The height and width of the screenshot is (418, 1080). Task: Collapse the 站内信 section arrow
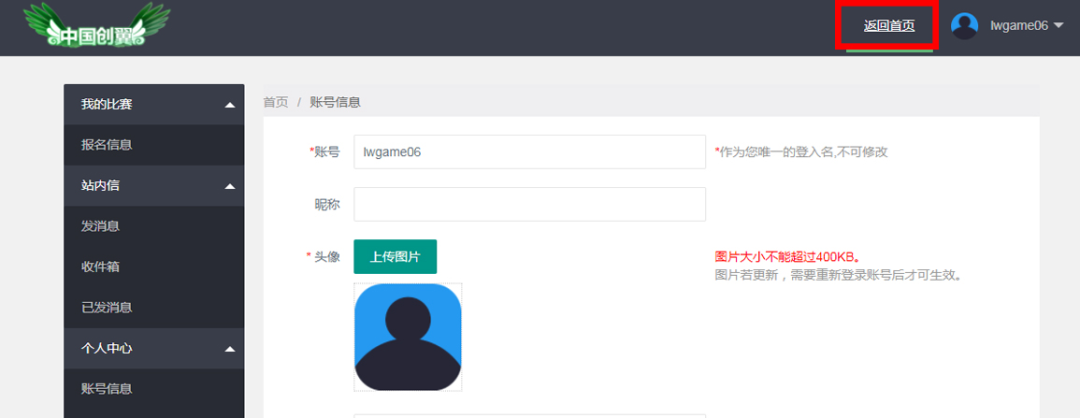230,187
